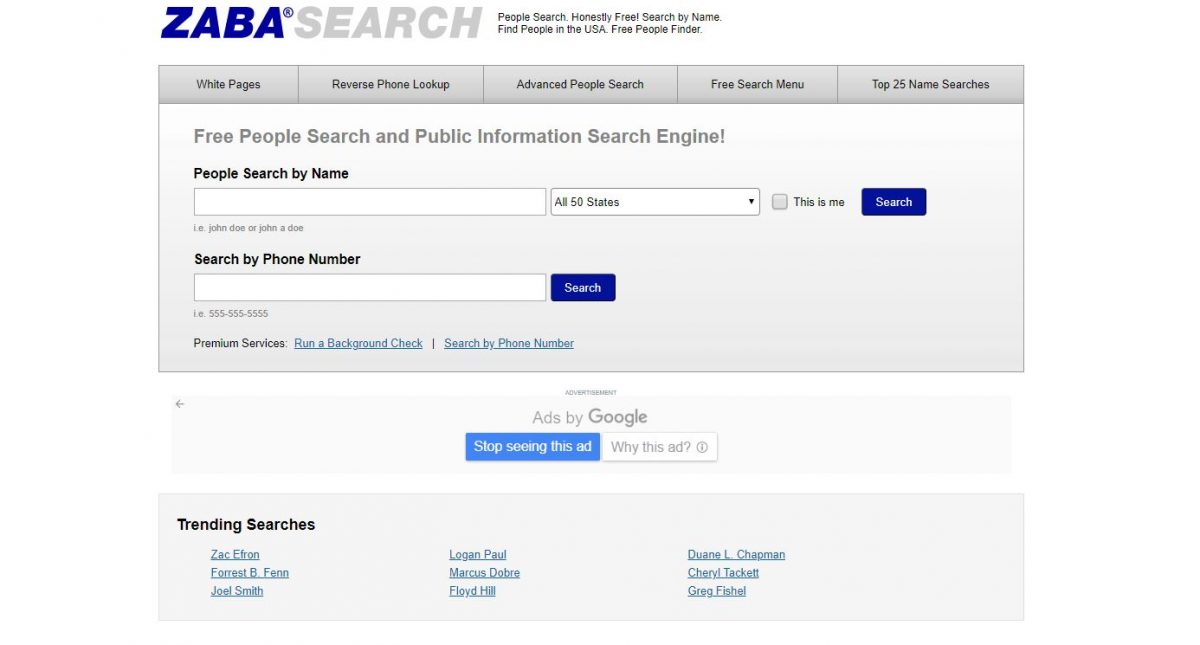Open the All 50 States dropdown
The width and height of the screenshot is (1200, 645).
[655, 202]
